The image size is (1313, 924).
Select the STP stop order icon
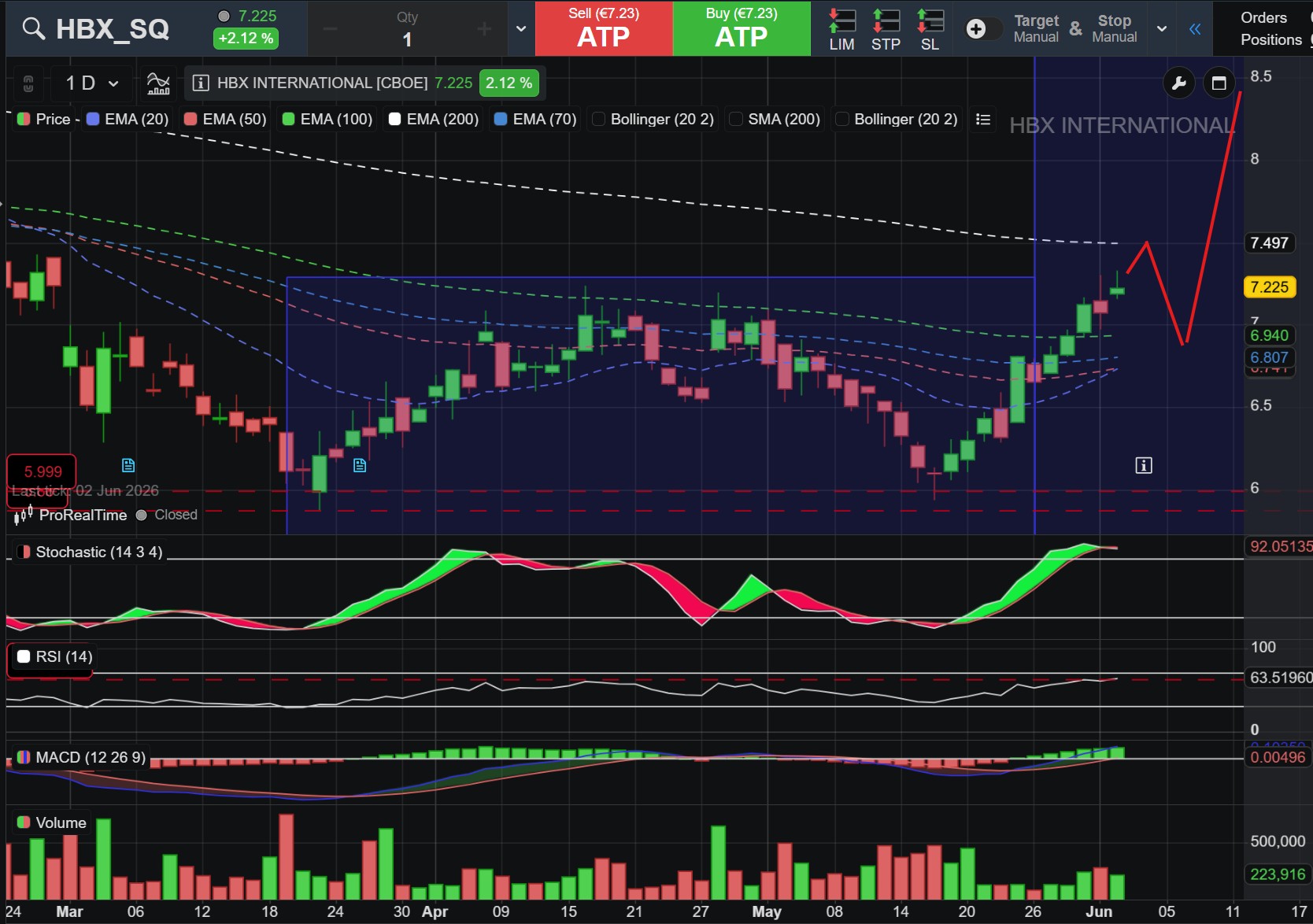pos(886,29)
